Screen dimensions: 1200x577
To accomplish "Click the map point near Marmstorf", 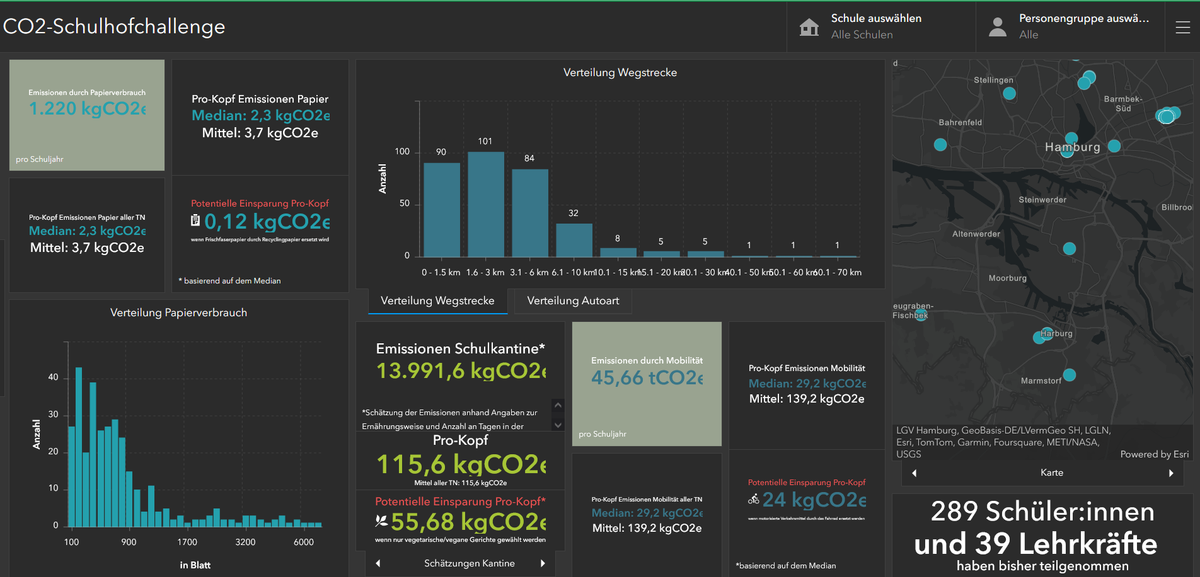I will pyautogui.click(x=1069, y=375).
